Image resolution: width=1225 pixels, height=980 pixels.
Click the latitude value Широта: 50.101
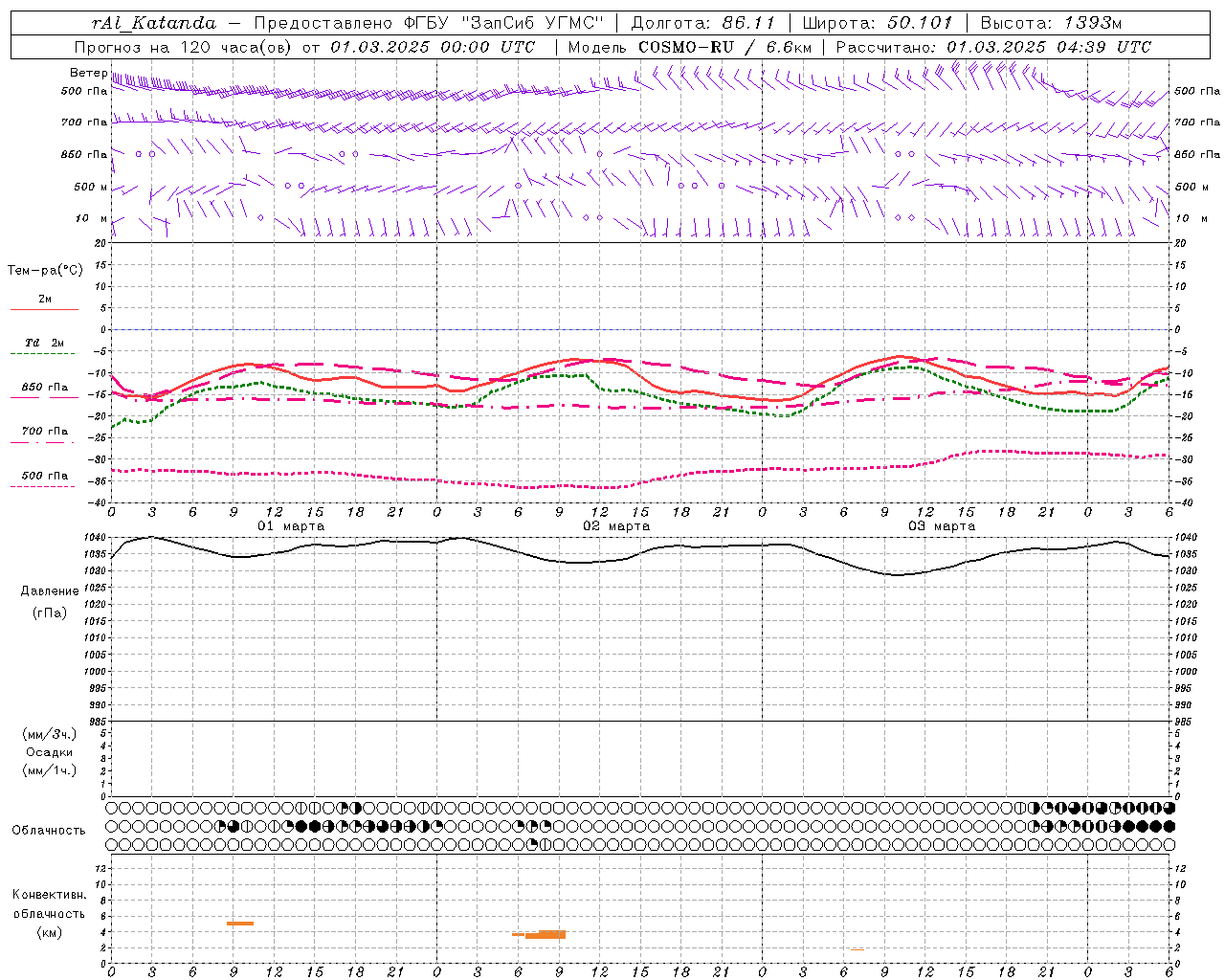click(878, 23)
